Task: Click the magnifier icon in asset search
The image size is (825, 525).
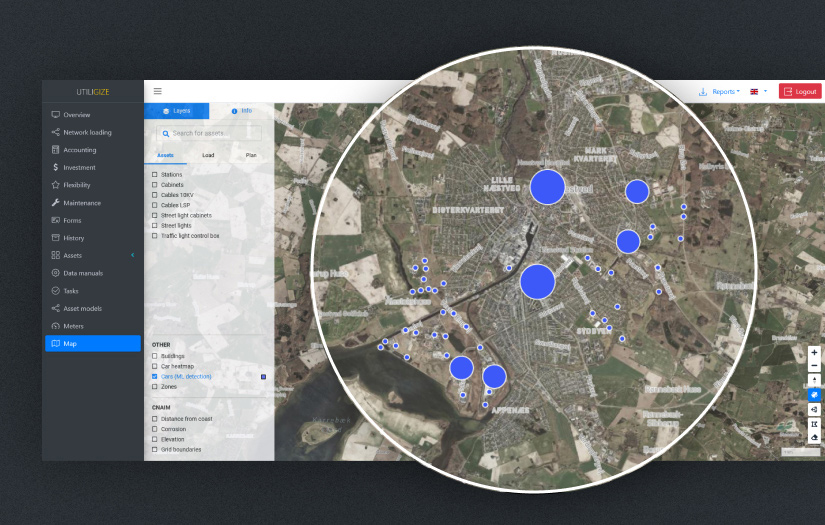Action: (x=166, y=134)
